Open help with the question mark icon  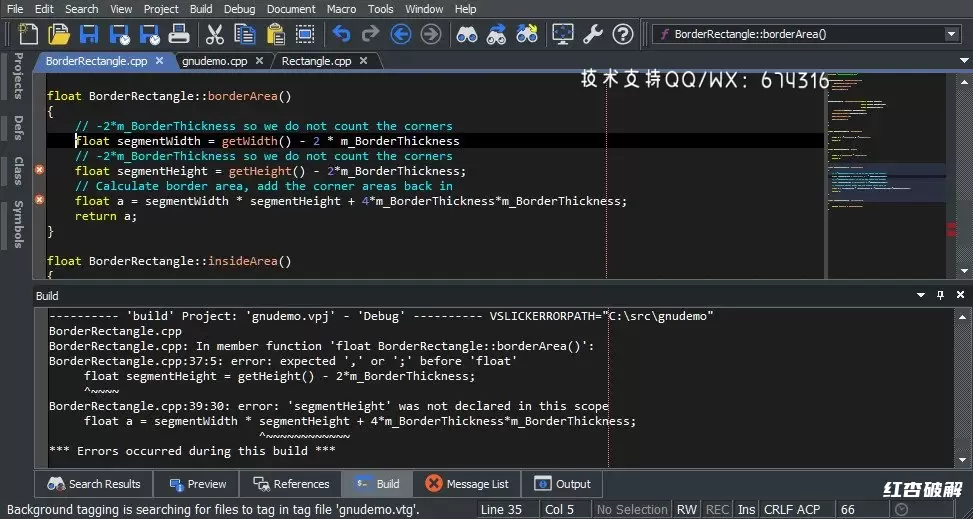[623, 34]
